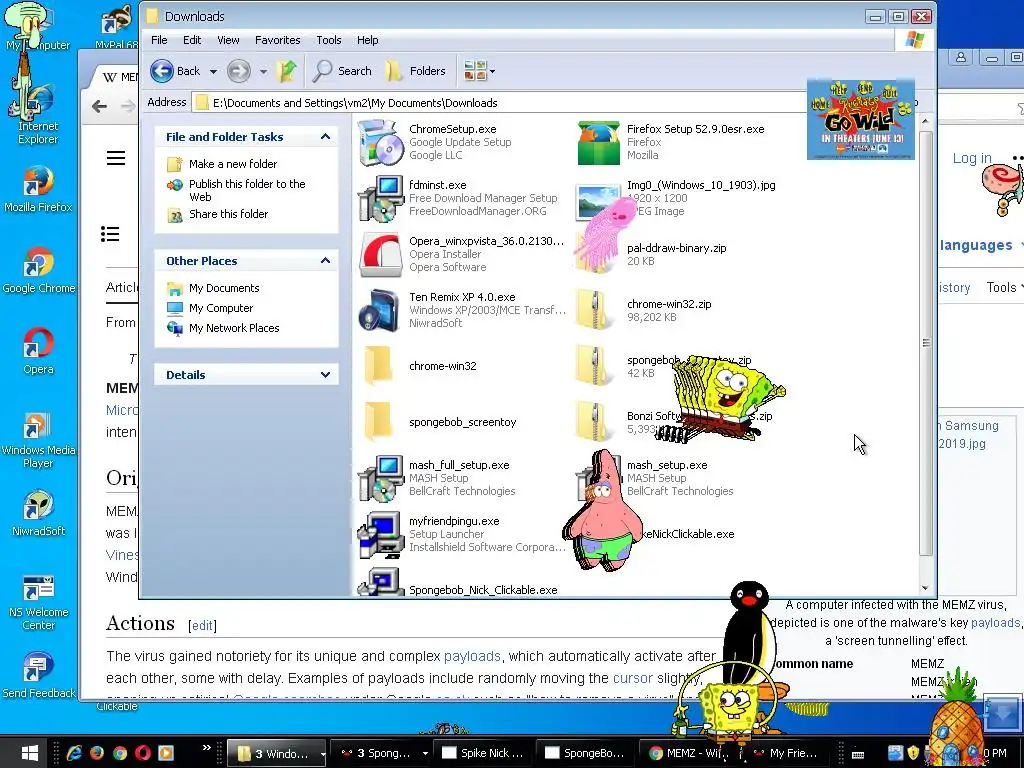1024x768 pixels.
Task: Select myfriendpingu.exe icon
Action: pyautogui.click(x=381, y=534)
